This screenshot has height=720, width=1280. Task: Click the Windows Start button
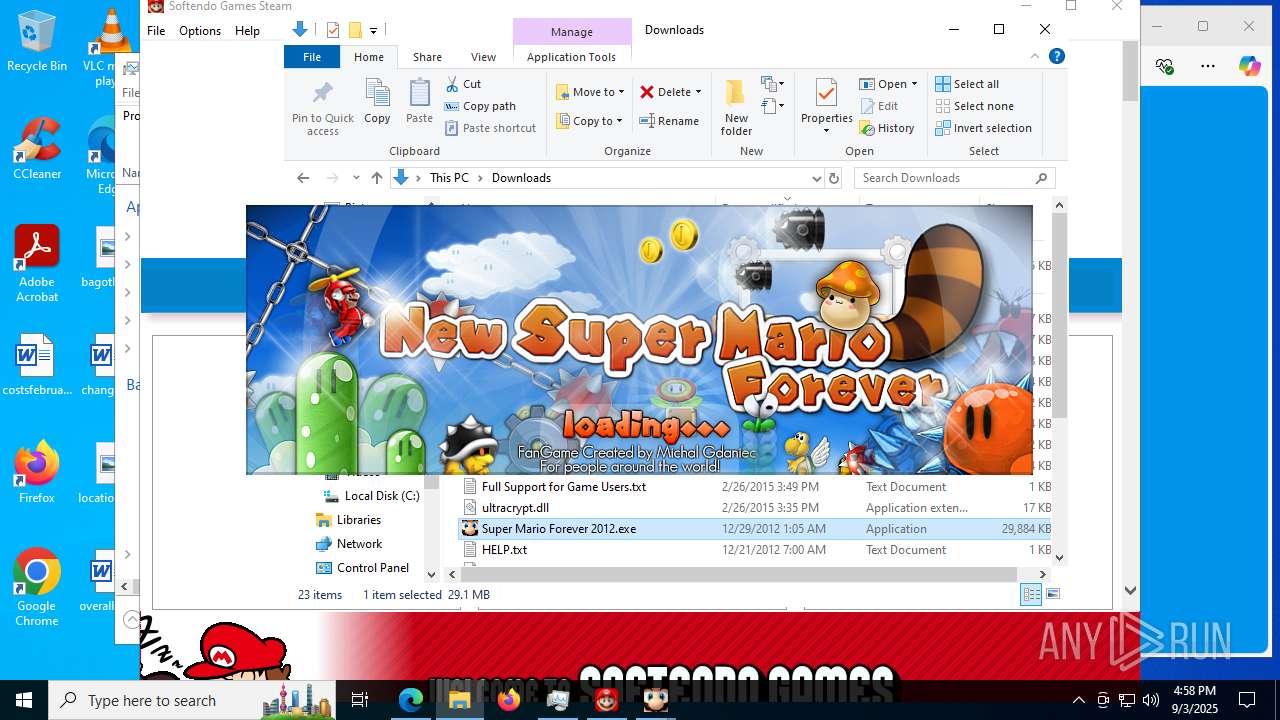[24, 700]
